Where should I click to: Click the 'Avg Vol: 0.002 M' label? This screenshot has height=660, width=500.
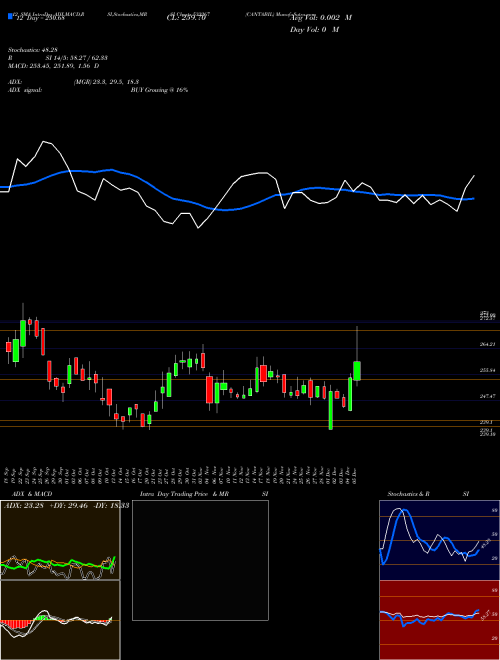click(321, 18)
